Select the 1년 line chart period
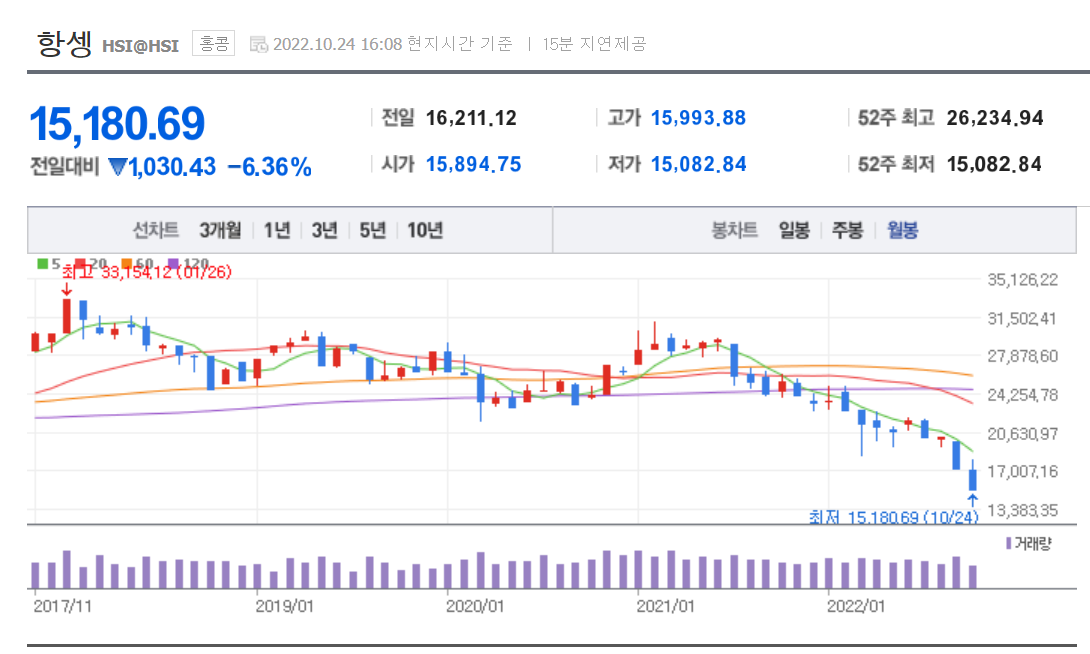This screenshot has width=1090, height=654. (277, 230)
